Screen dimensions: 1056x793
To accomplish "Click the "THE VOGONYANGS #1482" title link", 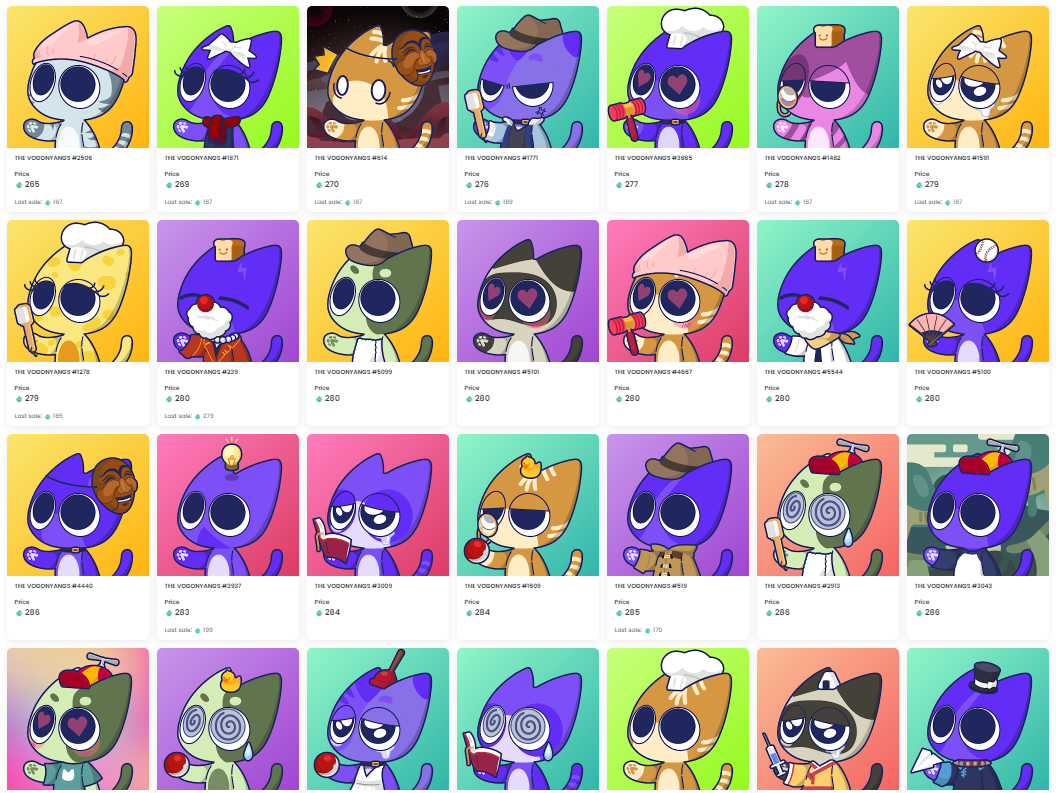I will 802,158.
